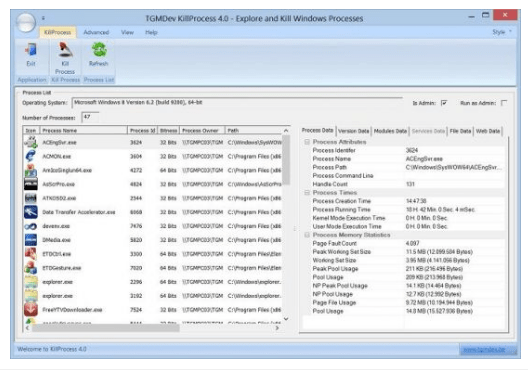Click the ATKOSD2.exe process icon

point(31,198)
